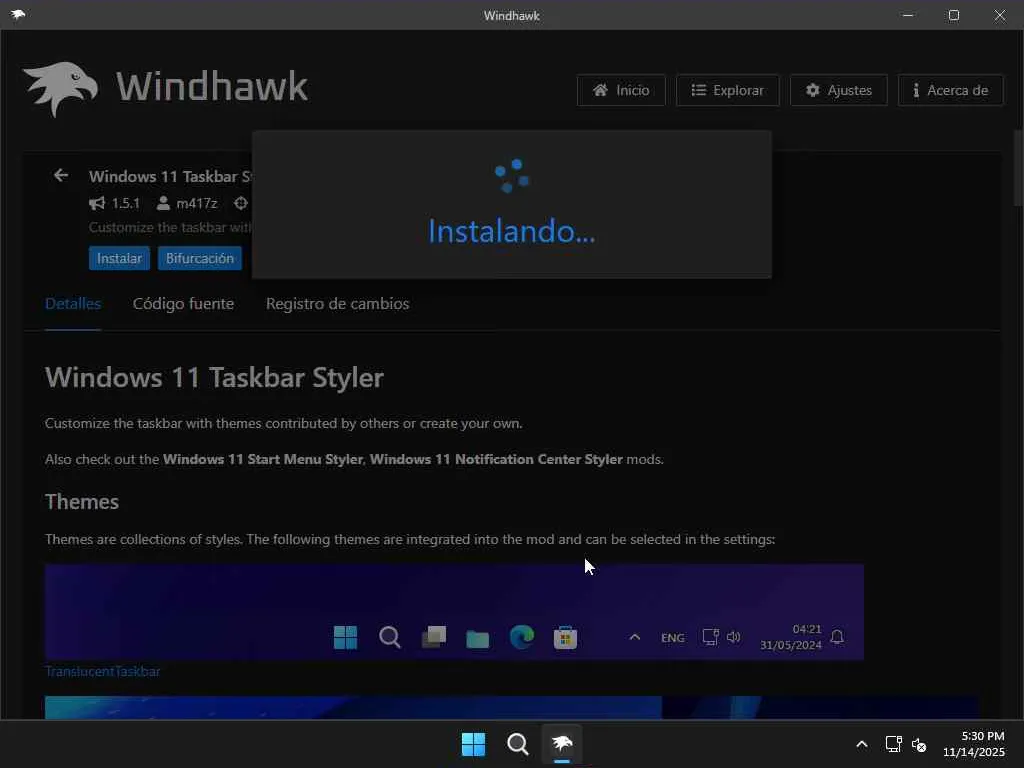1024x768 pixels.
Task: Click version number 1.5.1
Action: pos(125,203)
